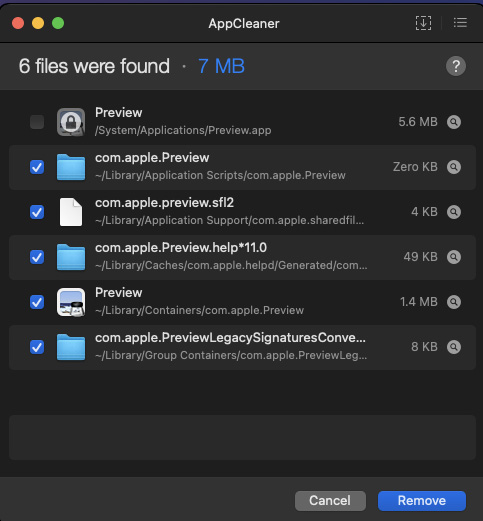Viewport: 483px width, 521px height.
Task: Reveal com.apple.Preview.help*11.0 via magnifier icon
Action: click(x=454, y=257)
